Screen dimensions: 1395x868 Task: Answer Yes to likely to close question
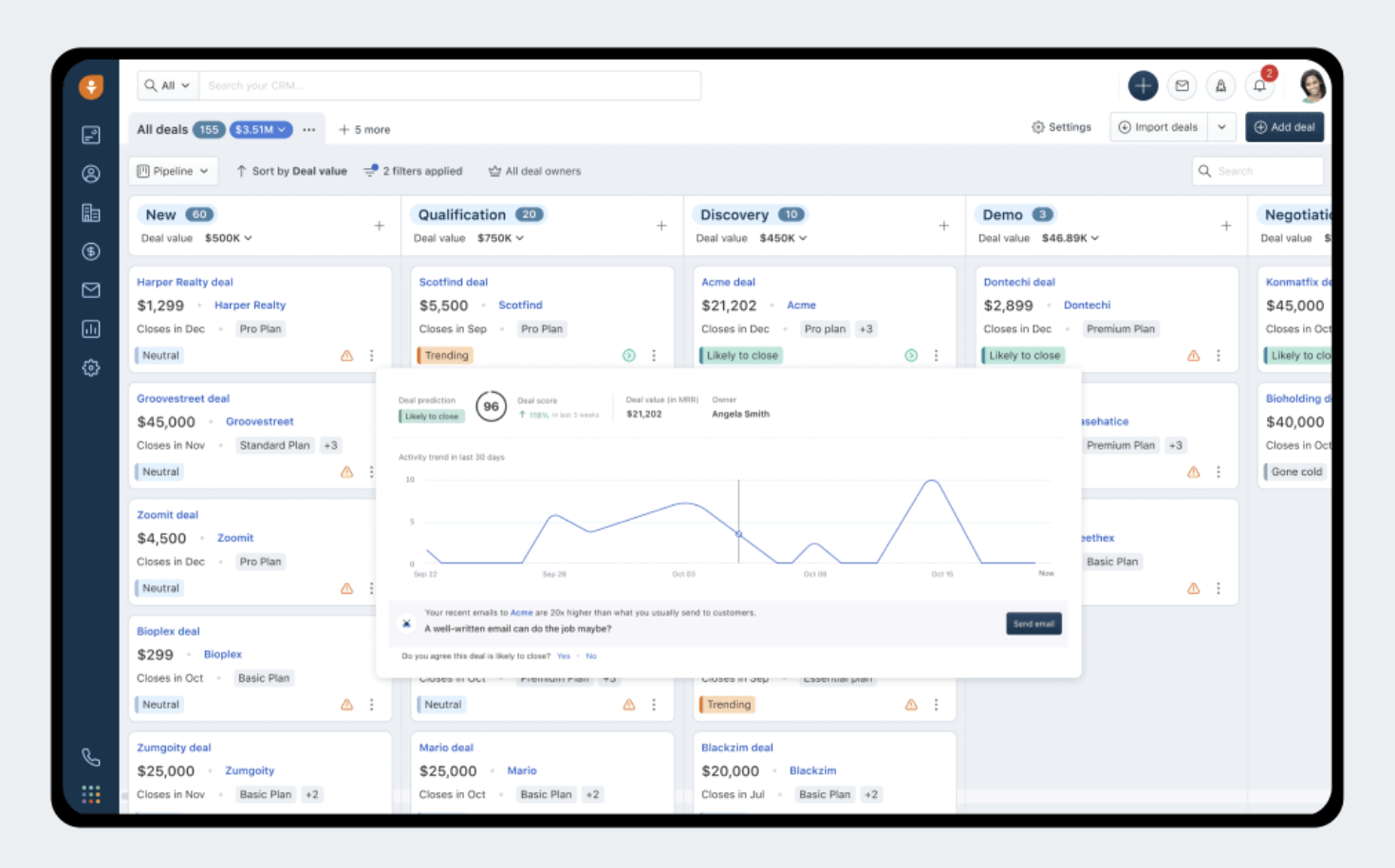click(x=564, y=656)
